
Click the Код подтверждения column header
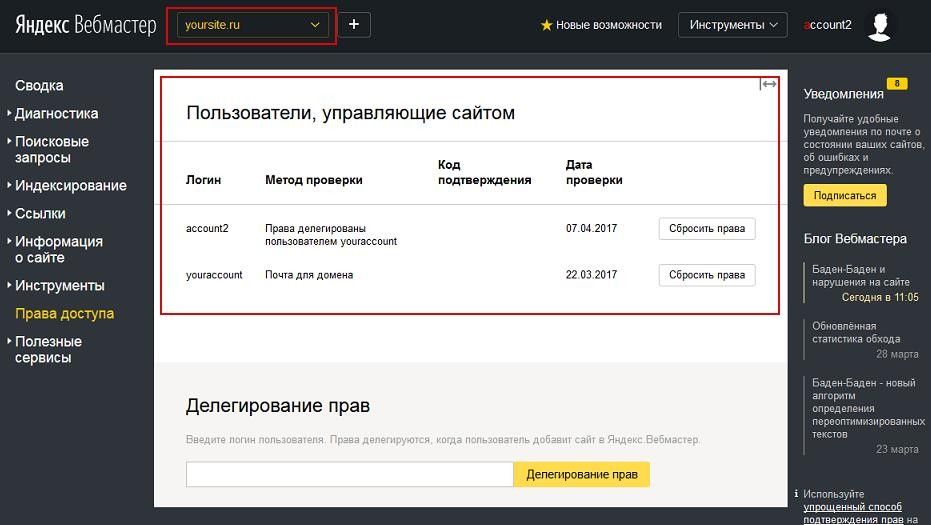coord(484,172)
